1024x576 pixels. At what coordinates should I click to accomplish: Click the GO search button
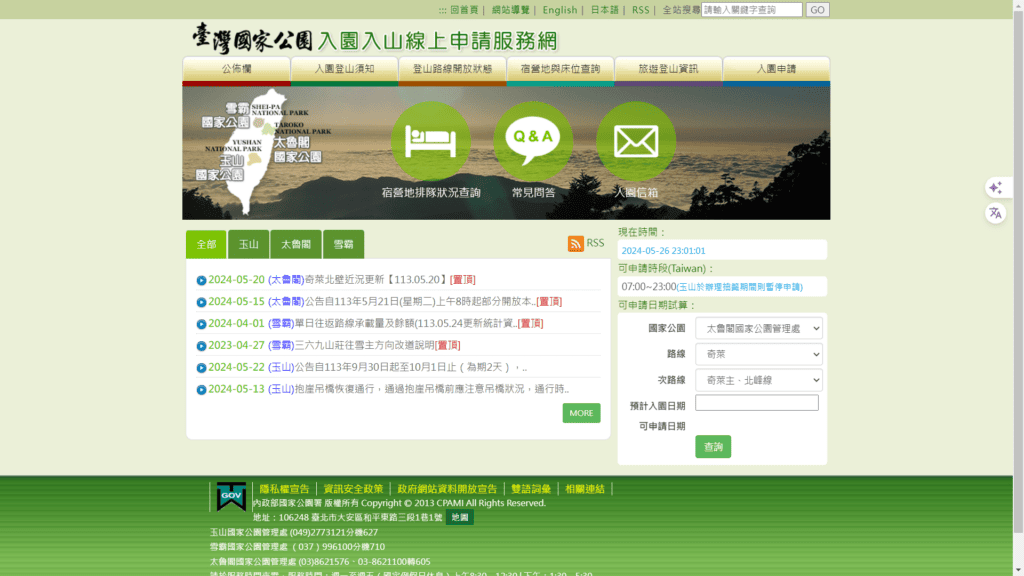click(x=817, y=10)
